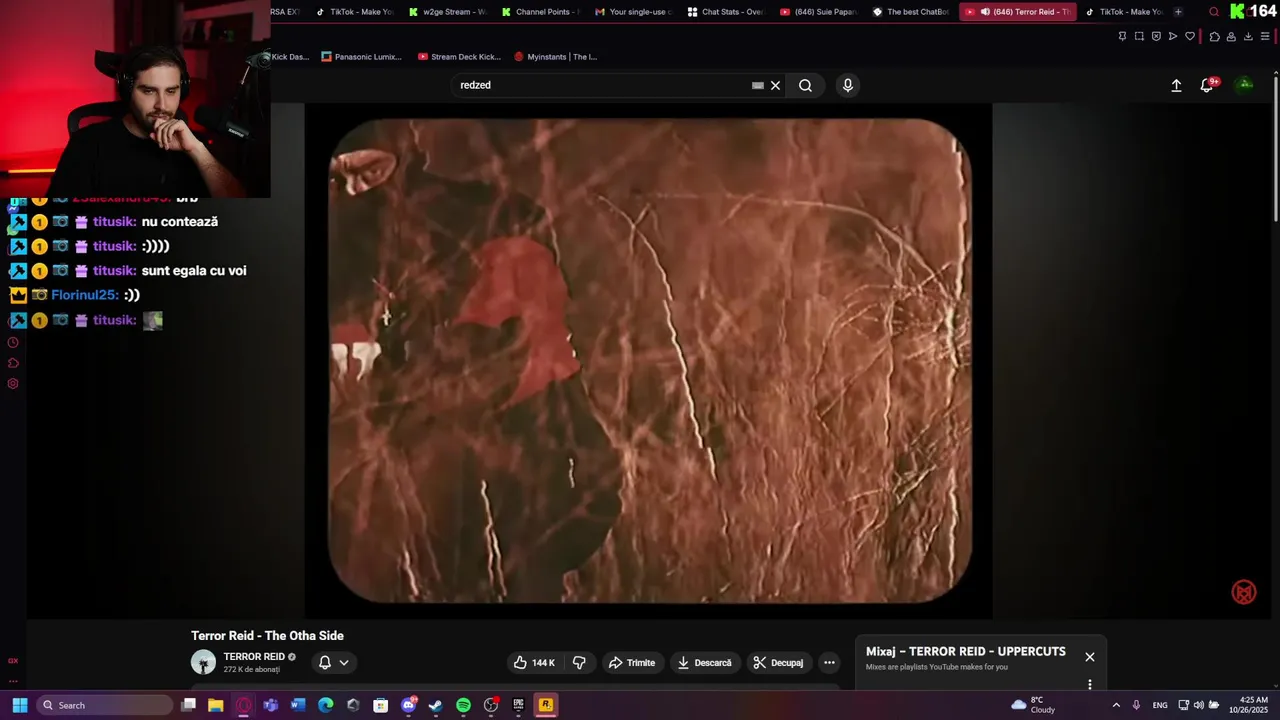This screenshot has height=720, width=1280.
Task: Click the Windows taskbar Search box
Action: tap(104, 705)
